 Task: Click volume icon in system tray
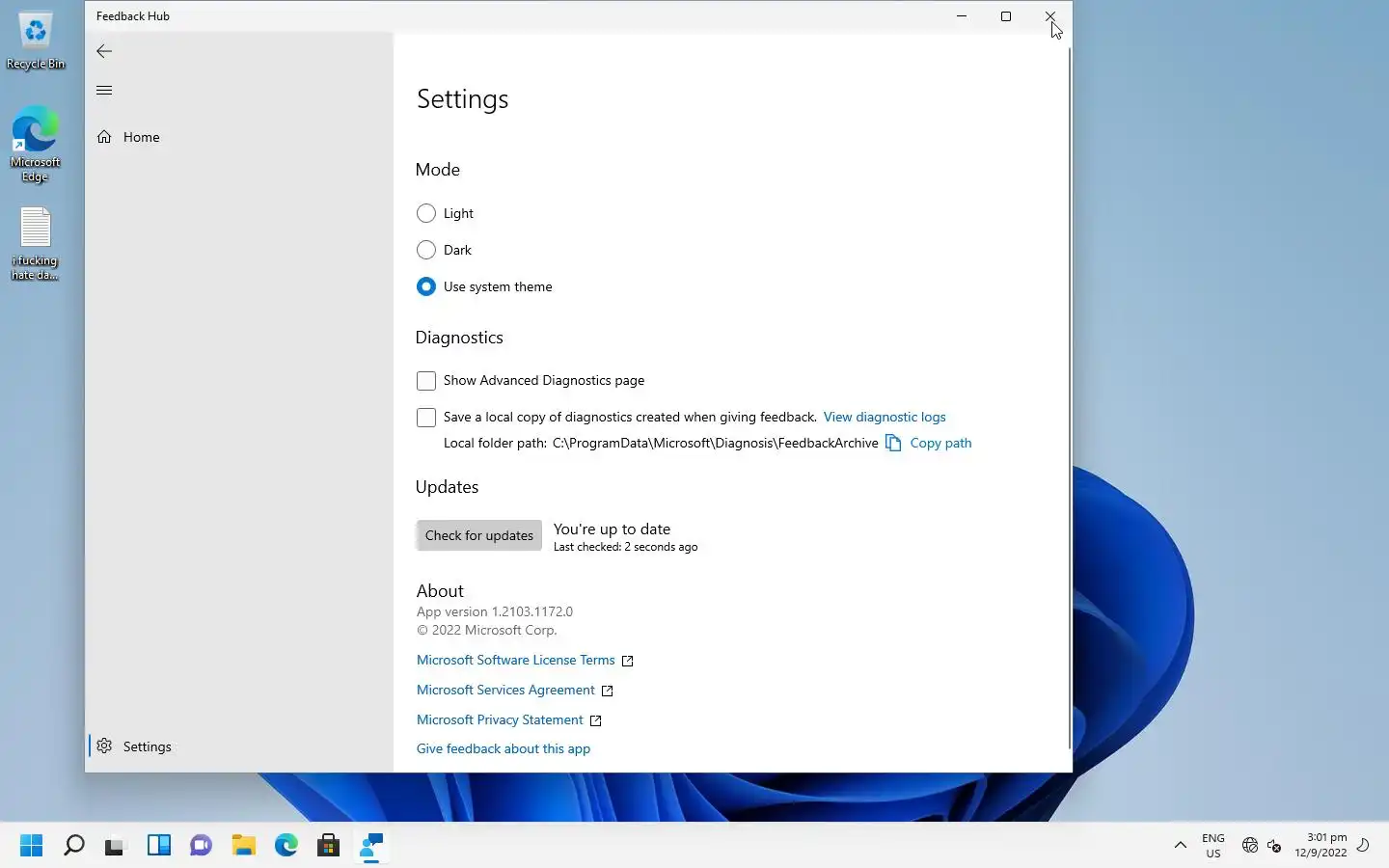click(1274, 846)
